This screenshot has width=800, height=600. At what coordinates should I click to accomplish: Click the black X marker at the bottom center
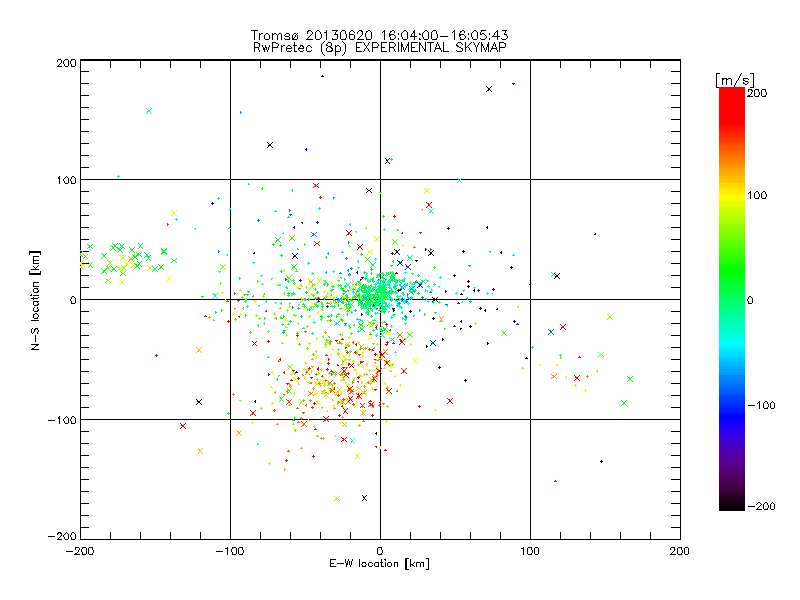[x=364, y=498]
